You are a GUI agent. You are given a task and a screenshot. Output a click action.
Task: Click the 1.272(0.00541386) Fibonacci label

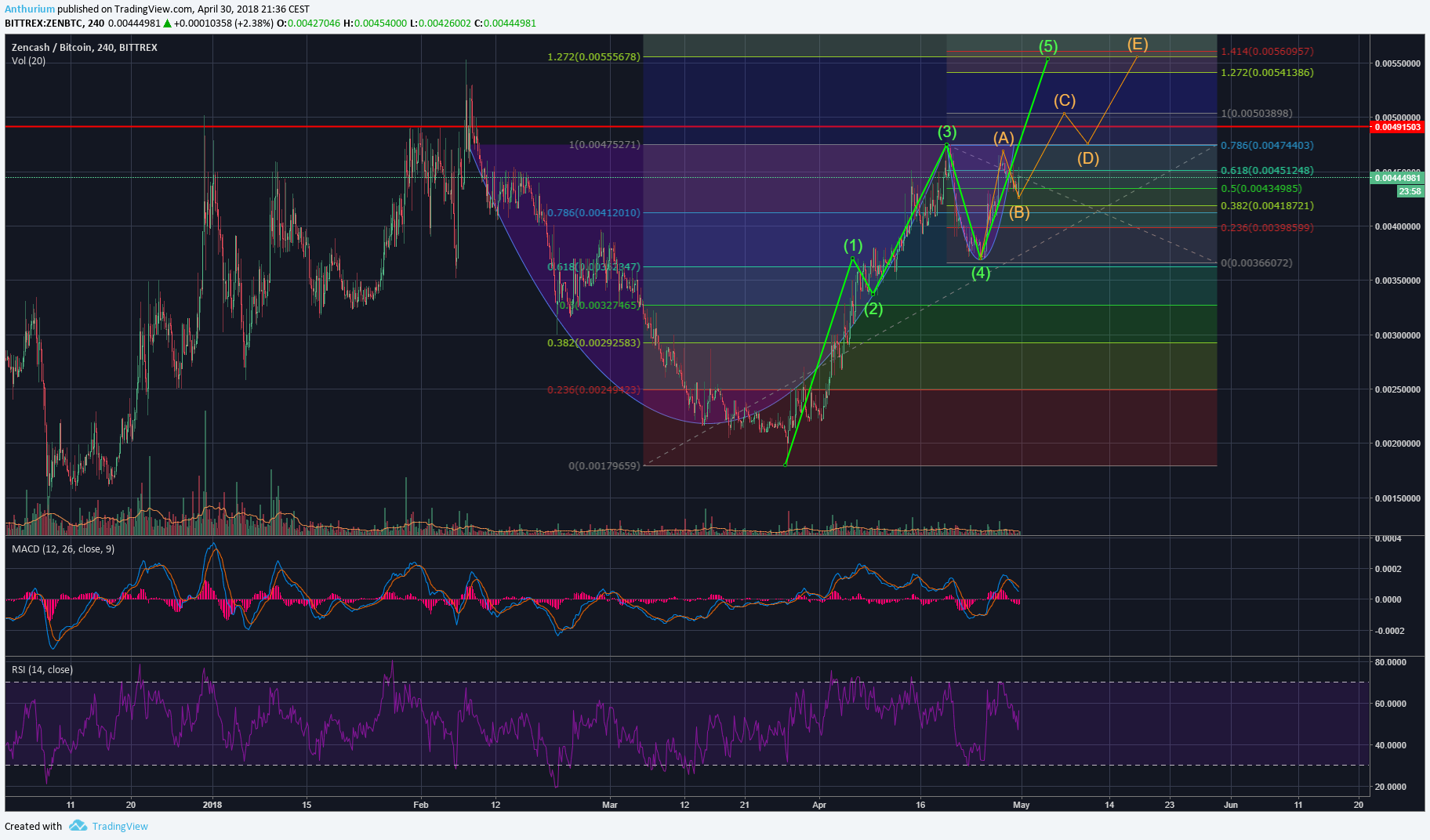pyautogui.click(x=1267, y=72)
